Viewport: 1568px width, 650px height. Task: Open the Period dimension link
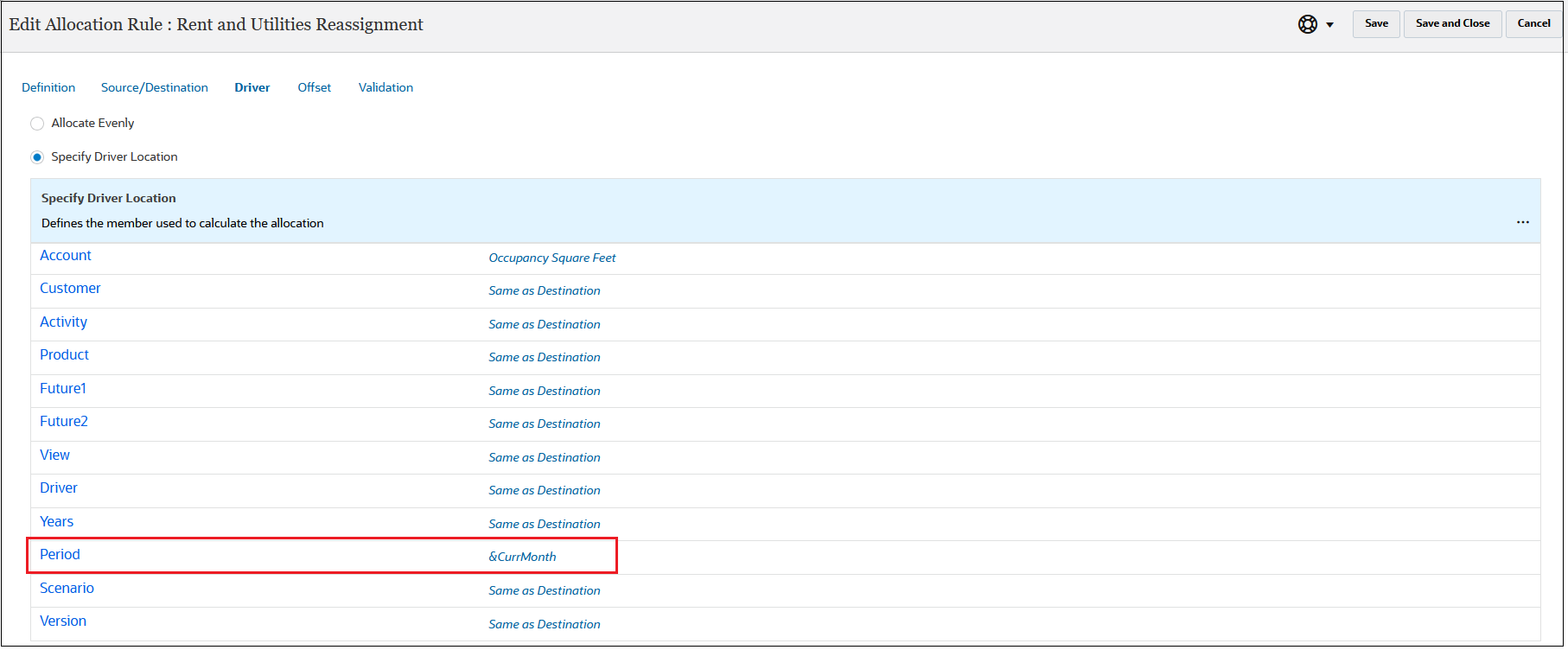(x=60, y=555)
